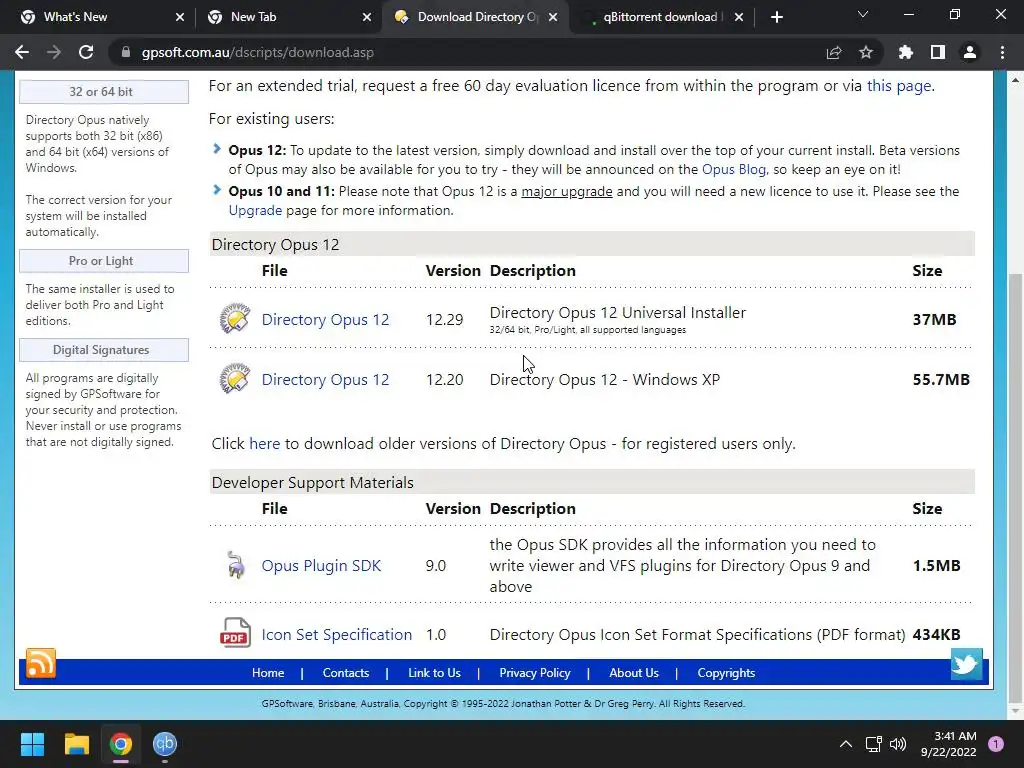Open the Upgrade page link
The width and height of the screenshot is (1024, 768).
255,210
